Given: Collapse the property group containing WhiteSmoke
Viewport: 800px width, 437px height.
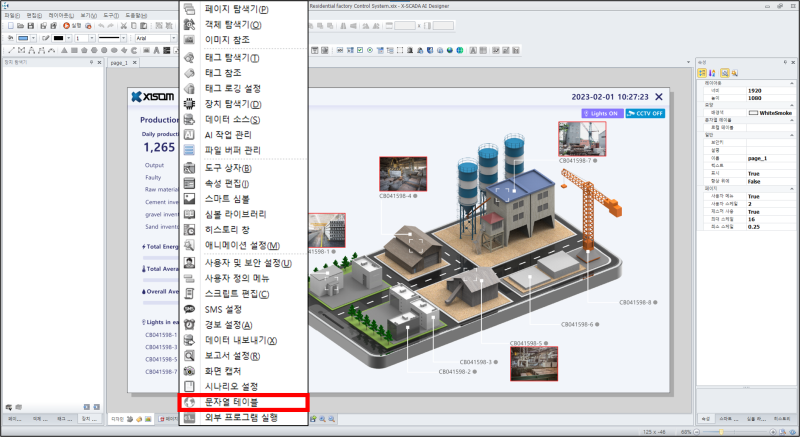Looking at the screenshot, I should click(791, 105).
